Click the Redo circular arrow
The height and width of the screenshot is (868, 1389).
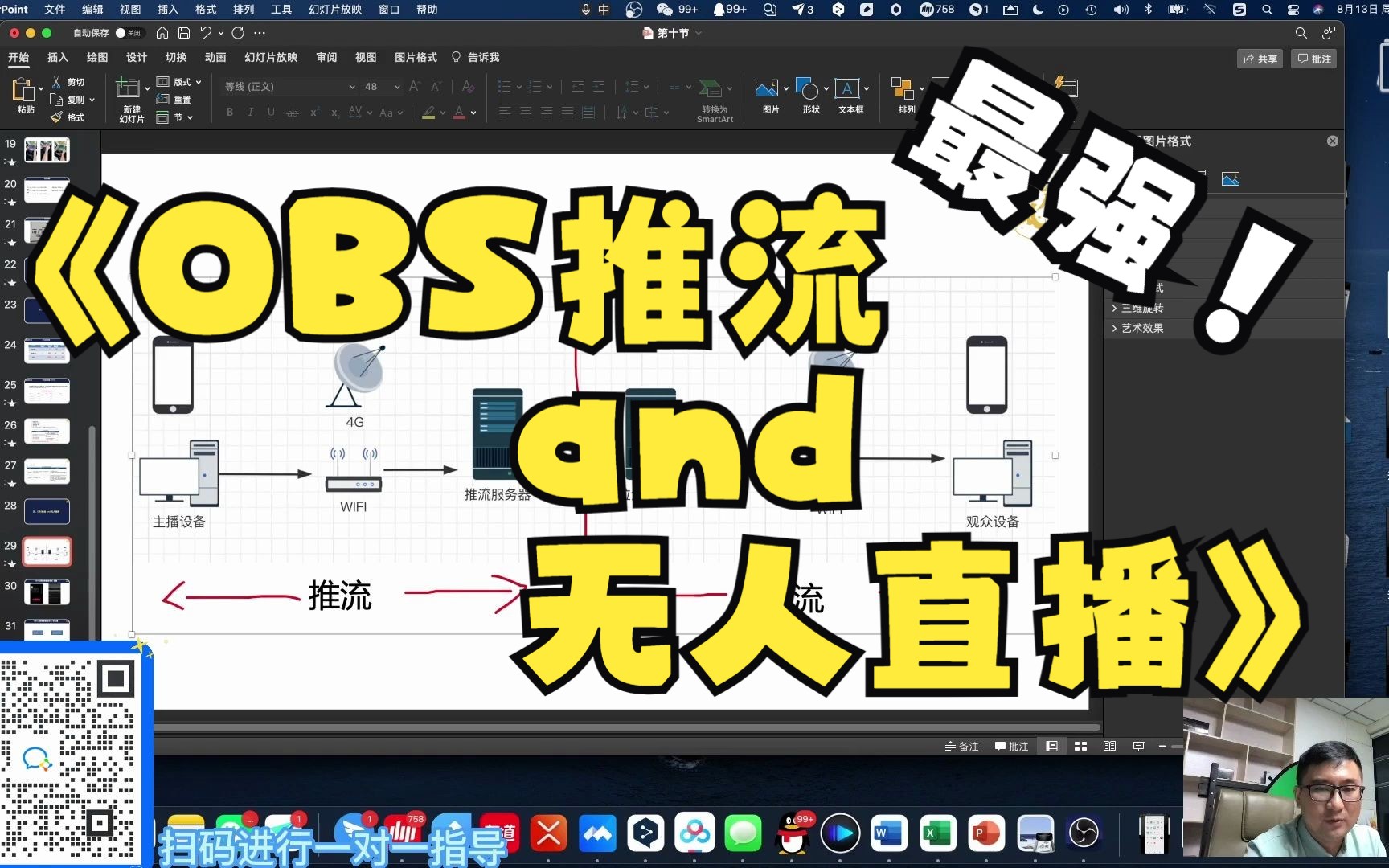(x=238, y=33)
